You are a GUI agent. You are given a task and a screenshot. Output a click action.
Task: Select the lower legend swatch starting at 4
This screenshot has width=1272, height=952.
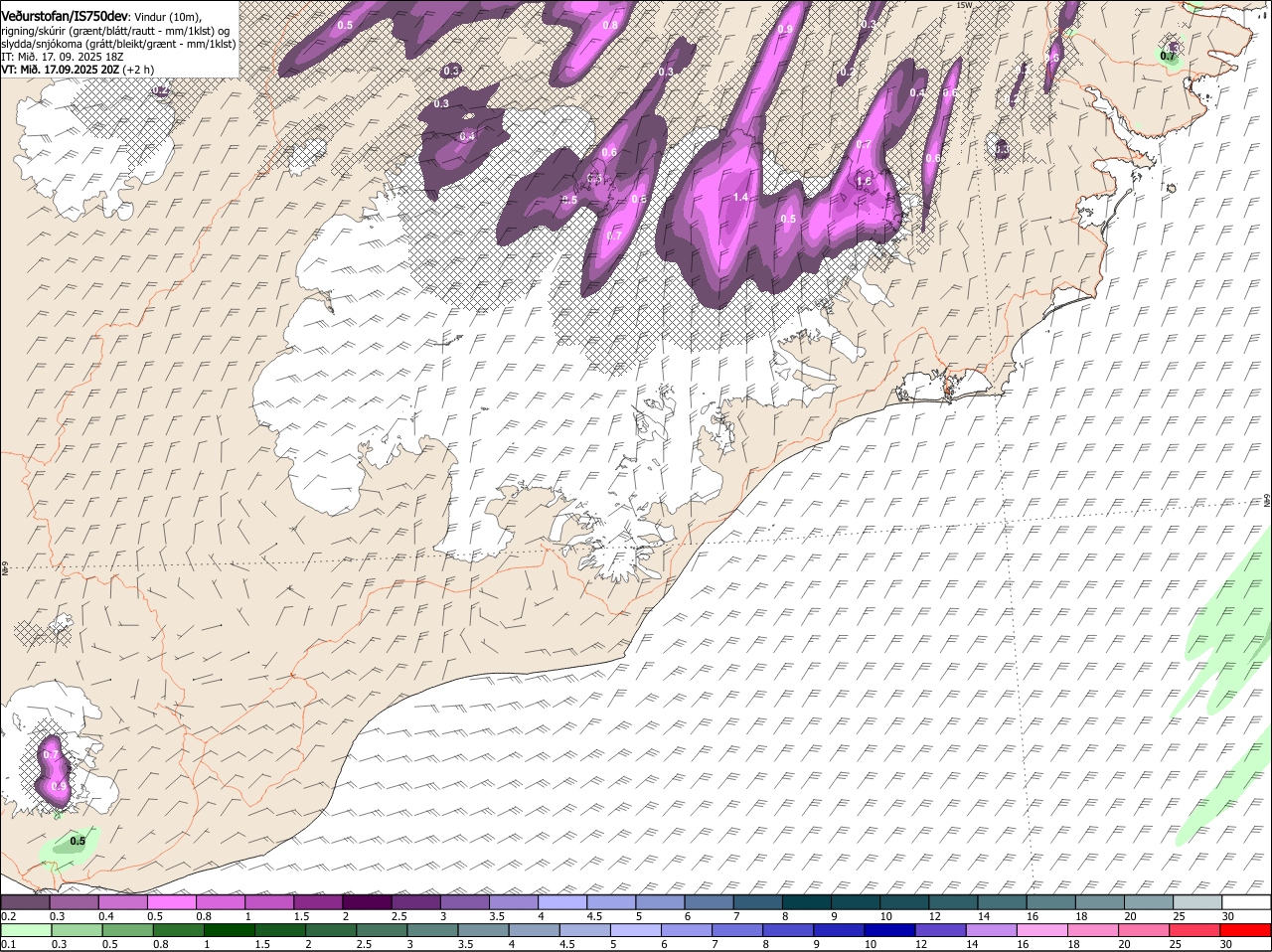tap(533, 931)
